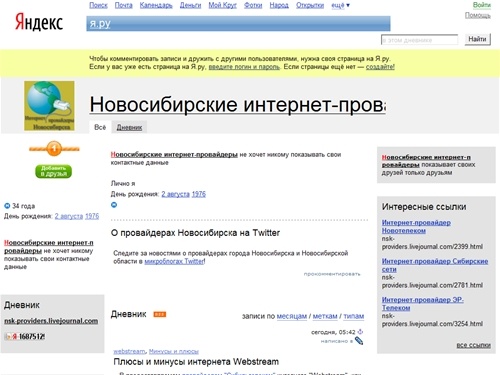This screenshot has height=375, width=500.
Task: Click the blue circle icon beside 34 года
Action: [7, 206]
